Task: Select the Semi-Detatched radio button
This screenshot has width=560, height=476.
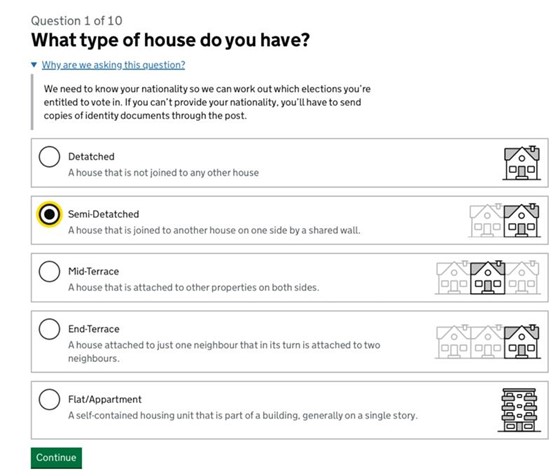Action: click(x=49, y=214)
